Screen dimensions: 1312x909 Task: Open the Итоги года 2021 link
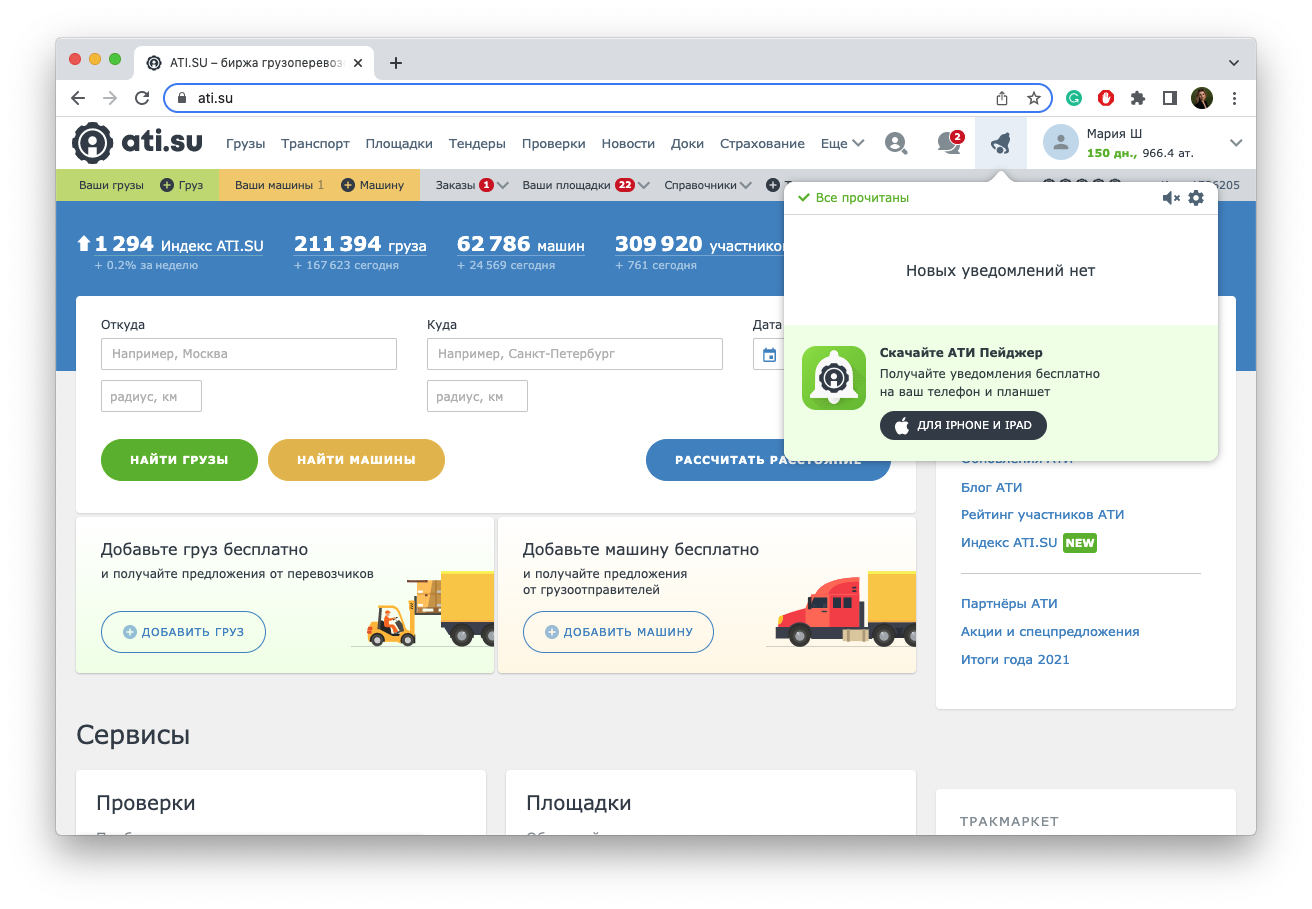1015,660
